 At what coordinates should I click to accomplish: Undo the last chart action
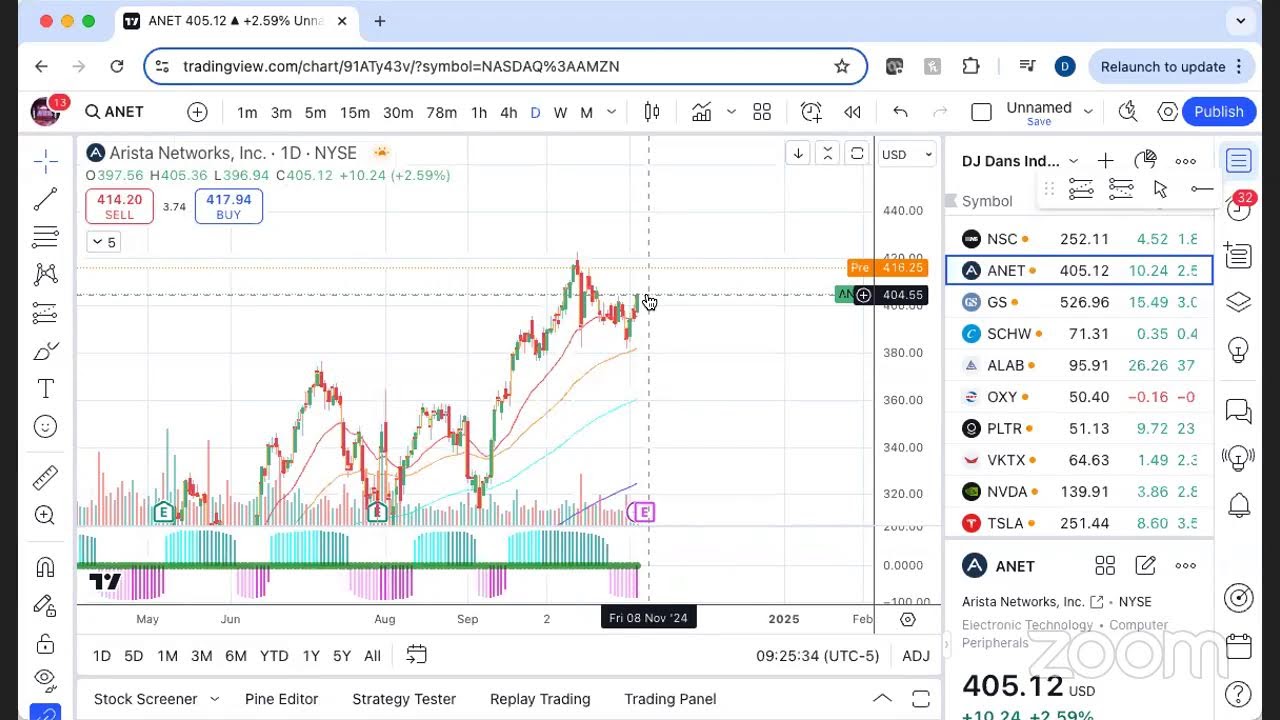click(x=900, y=112)
